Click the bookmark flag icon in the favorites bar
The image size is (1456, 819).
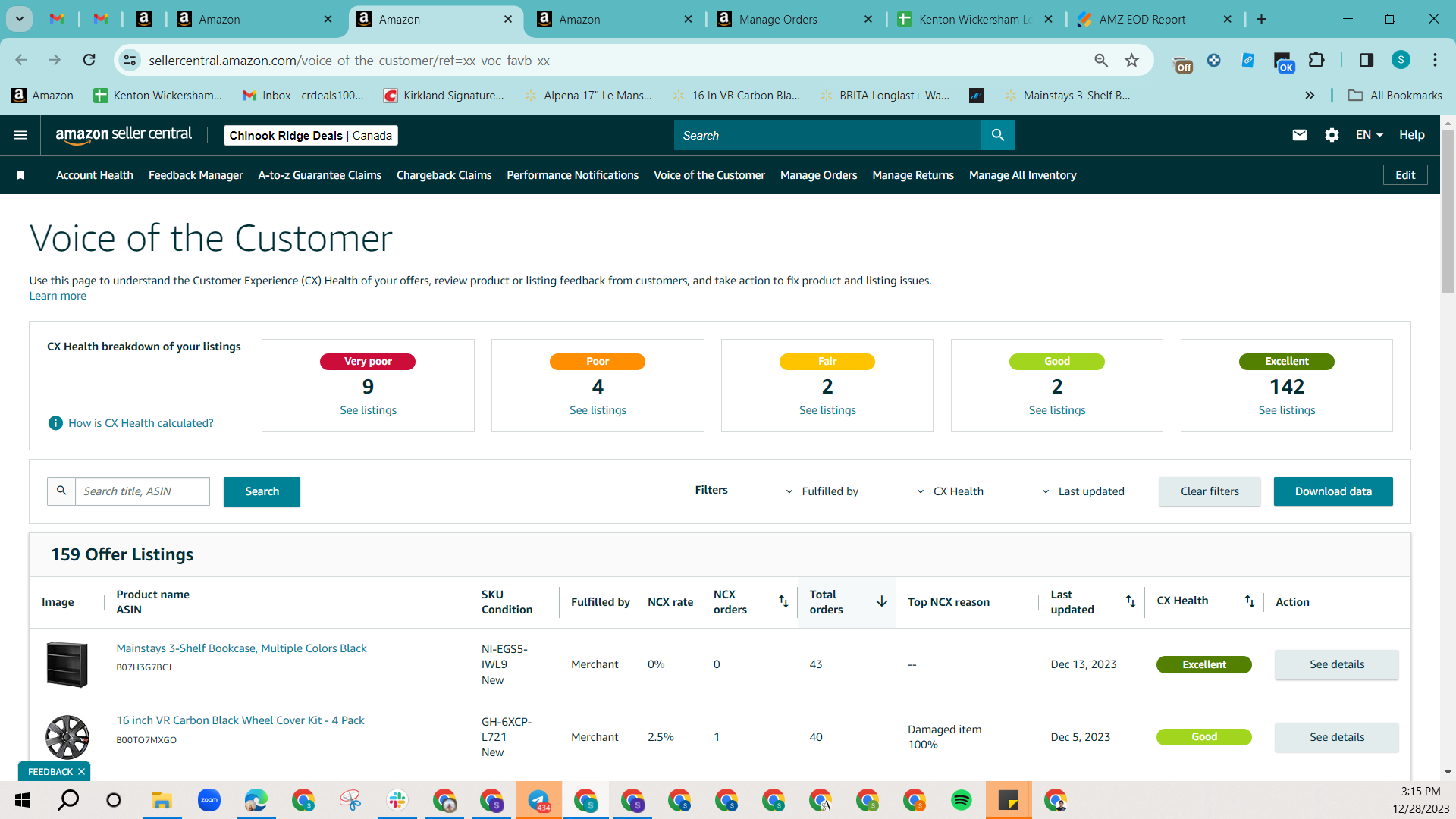pos(20,175)
